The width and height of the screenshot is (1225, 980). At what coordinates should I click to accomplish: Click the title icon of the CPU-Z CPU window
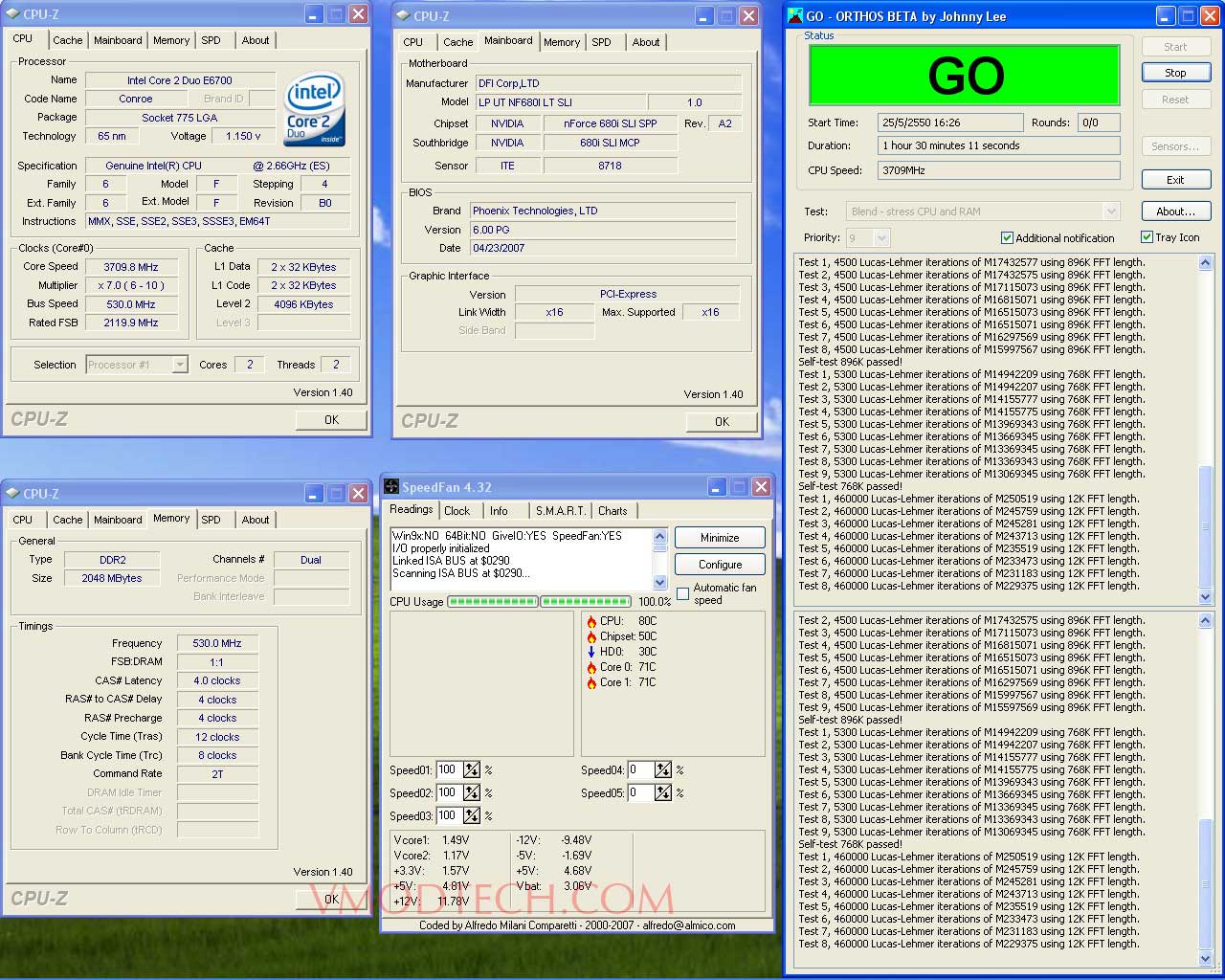(x=12, y=14)
